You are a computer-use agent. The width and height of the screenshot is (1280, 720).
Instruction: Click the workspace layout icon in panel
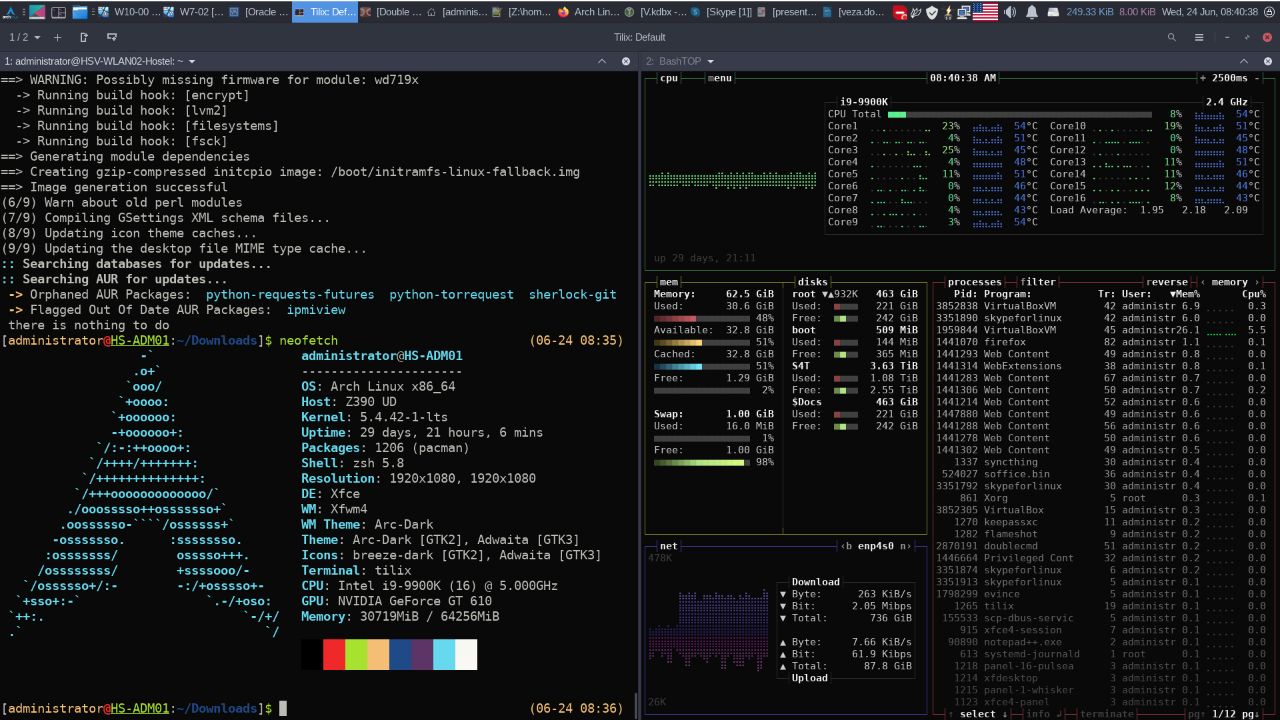click(59, 12)
